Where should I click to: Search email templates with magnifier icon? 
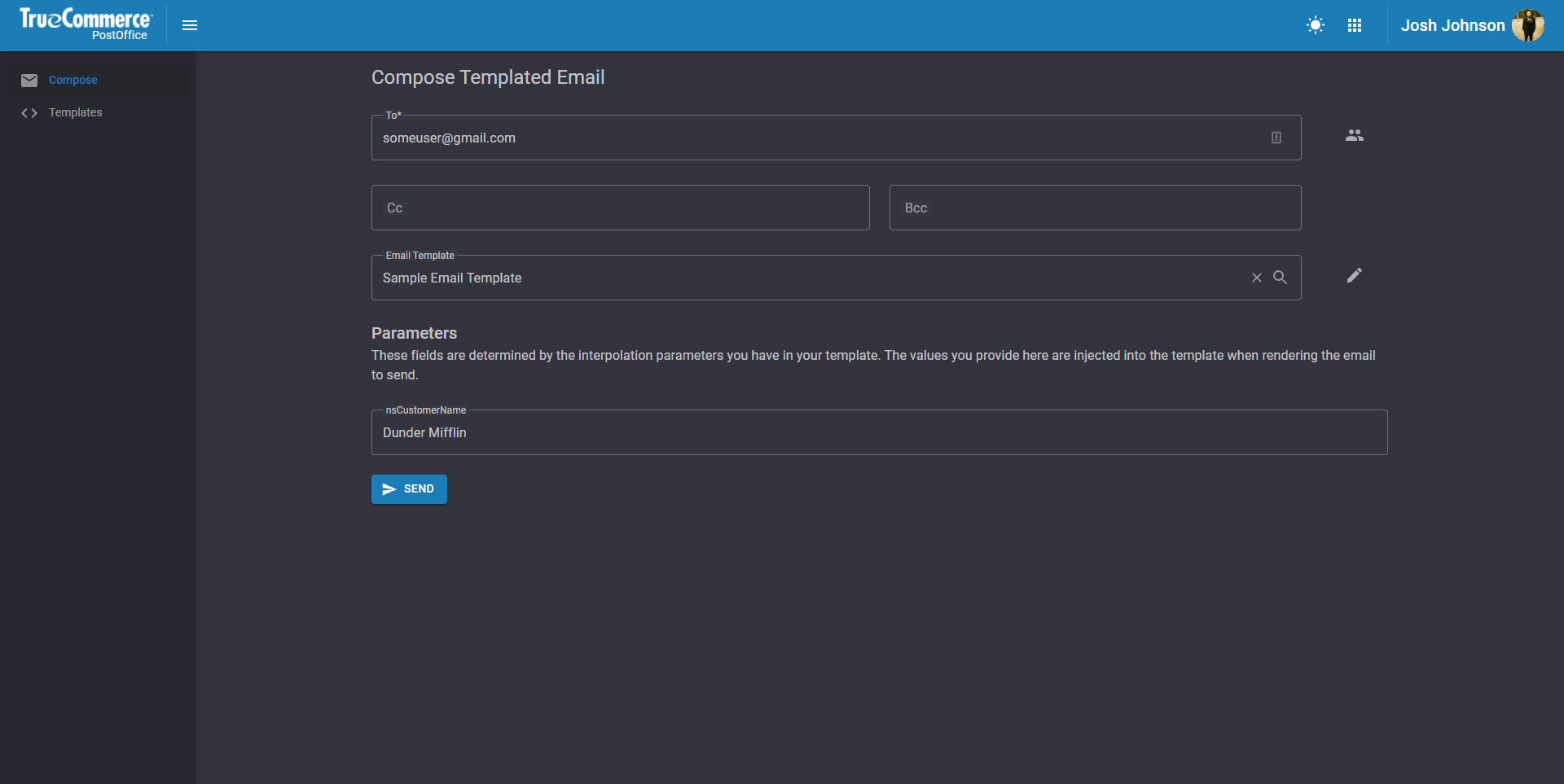tap(1281, 278)
